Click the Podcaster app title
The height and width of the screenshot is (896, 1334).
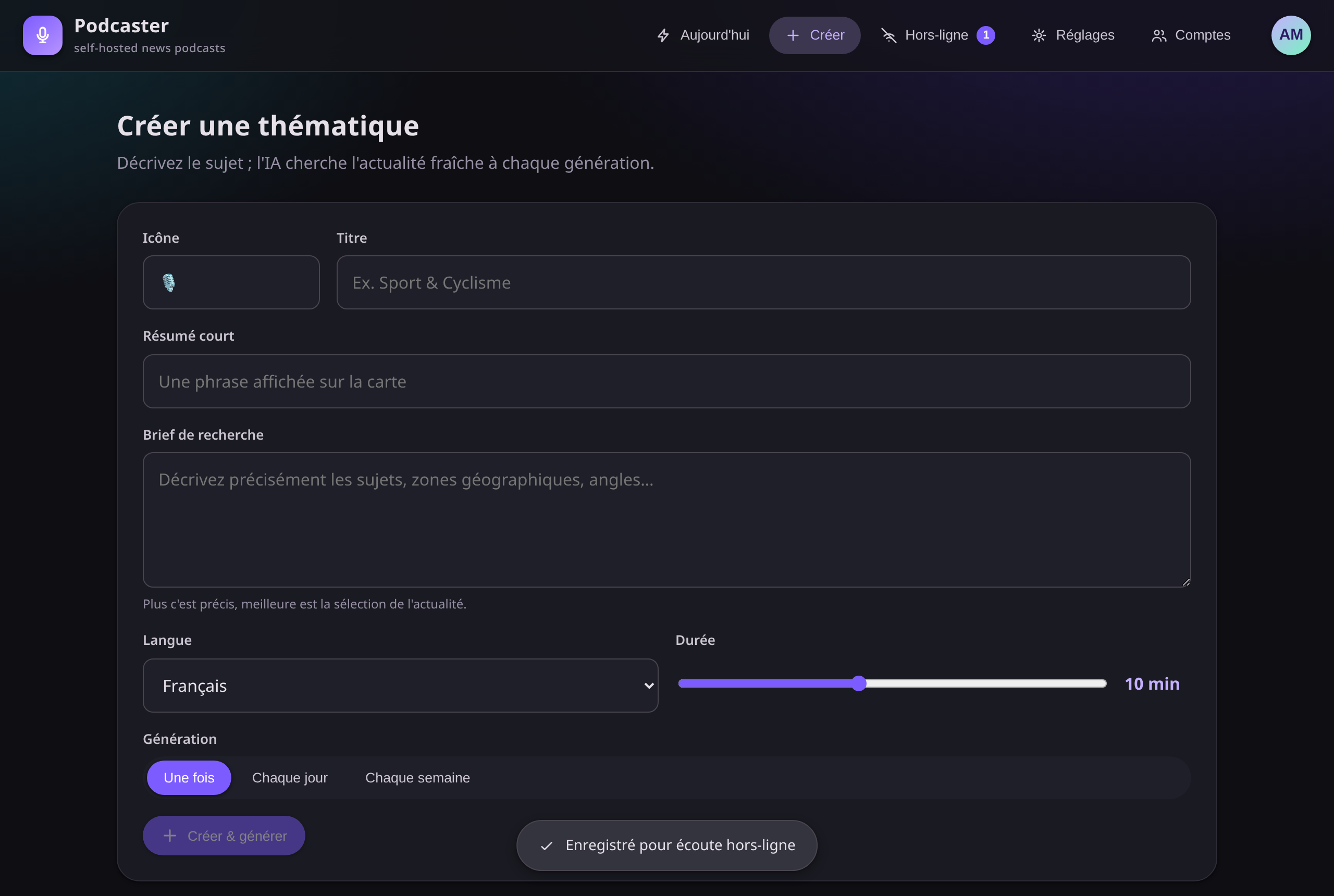pos(122,26)
